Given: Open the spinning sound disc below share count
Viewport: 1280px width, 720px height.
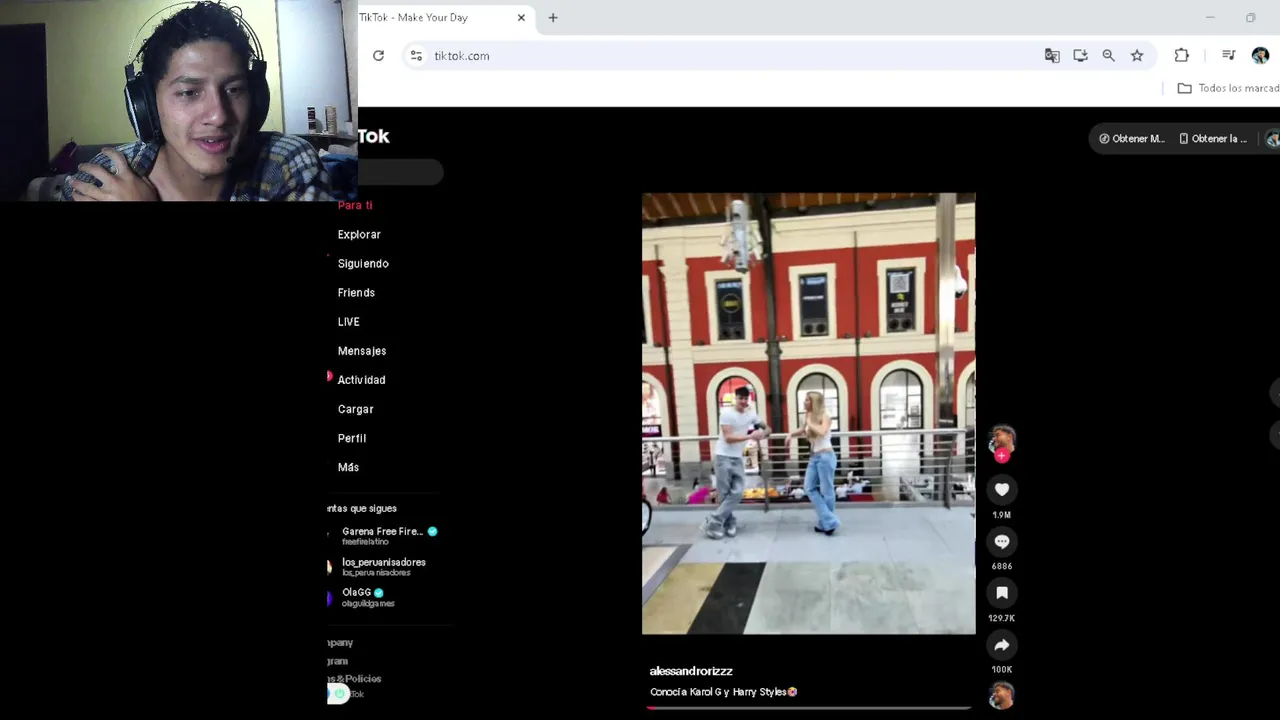Looking at the screenshot, I should coord(1001,695).
